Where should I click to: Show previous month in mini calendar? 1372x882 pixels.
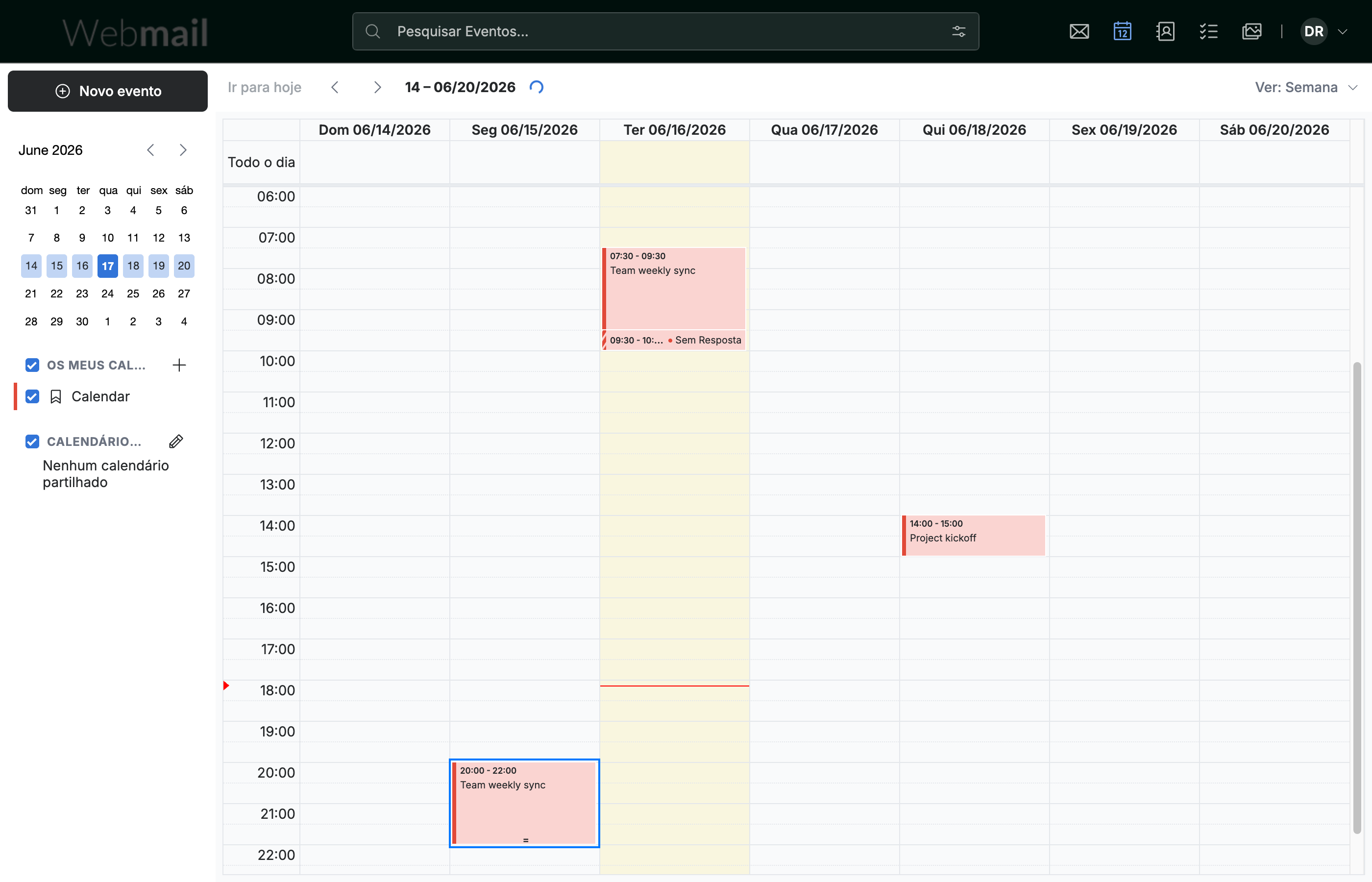click(150, 150)
